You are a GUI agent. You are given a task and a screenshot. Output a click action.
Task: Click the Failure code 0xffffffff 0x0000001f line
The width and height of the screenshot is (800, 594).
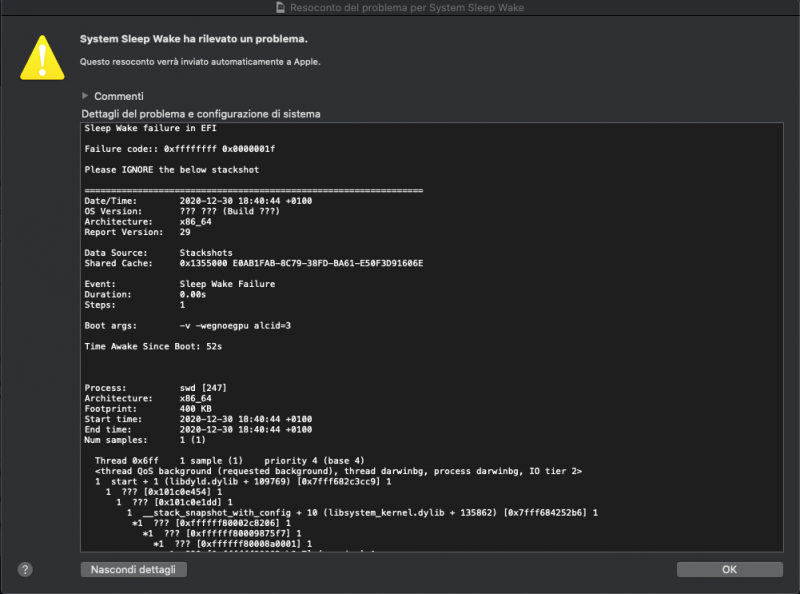pyautogui.click(x=180, y=149)
